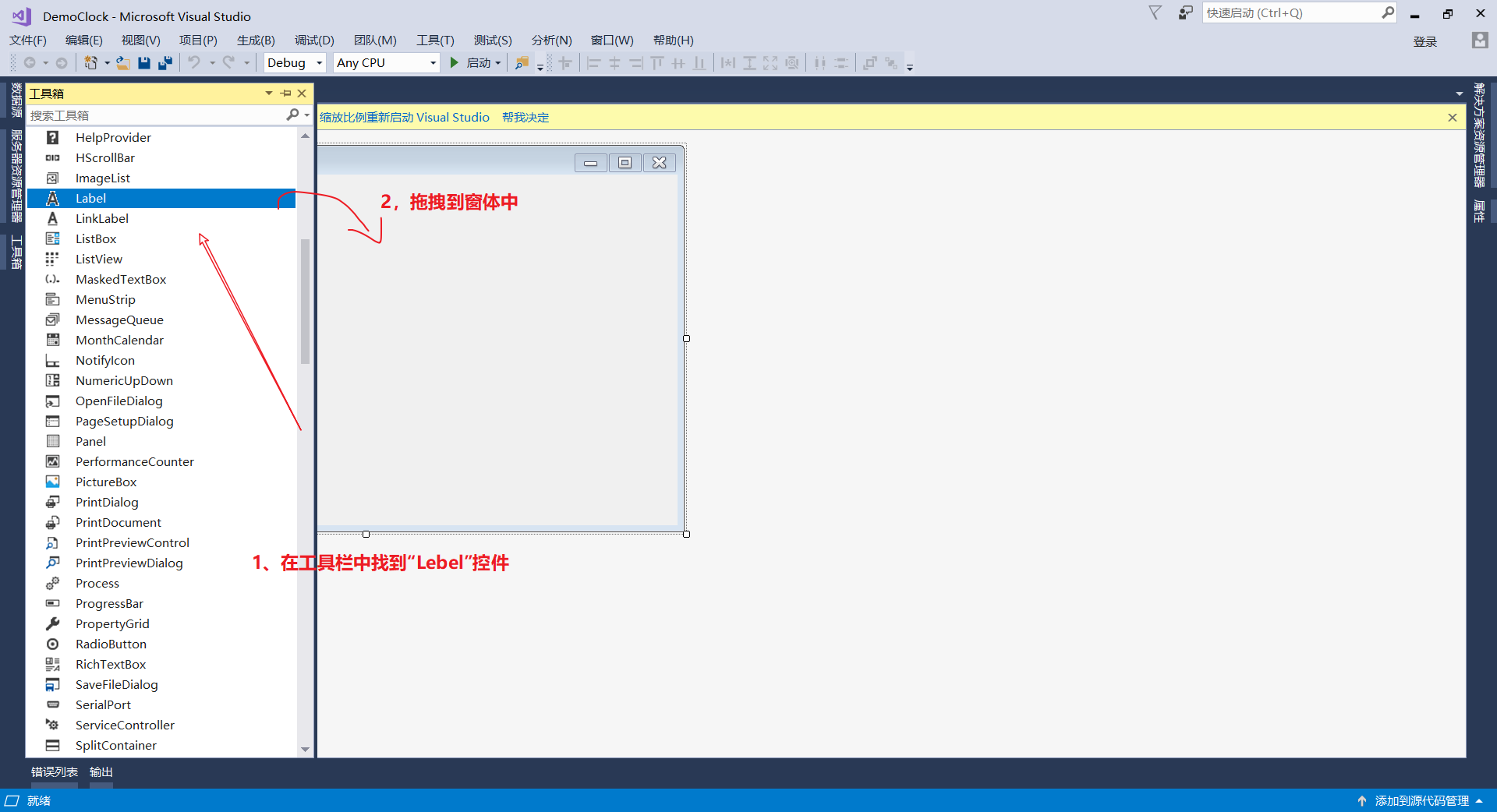The height and width of the screenshot is (812, 1497).
Task: Click 登录 to sign in
Action: coord(1425,41)
